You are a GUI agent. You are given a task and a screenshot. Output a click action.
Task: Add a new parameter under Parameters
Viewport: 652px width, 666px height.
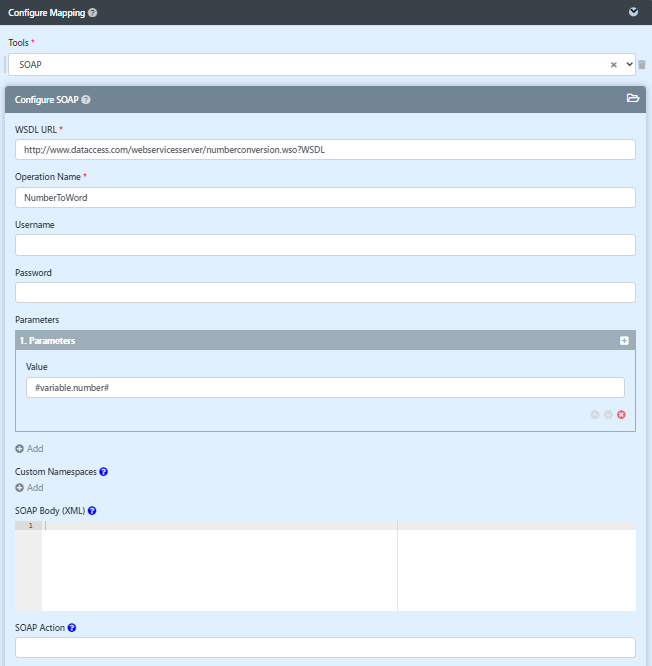pos(29,449)
